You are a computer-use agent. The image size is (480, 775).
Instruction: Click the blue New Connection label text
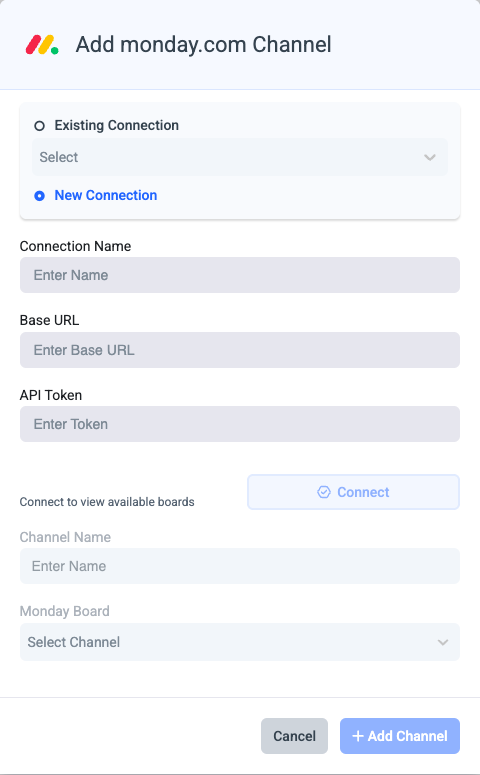[106, 195]
